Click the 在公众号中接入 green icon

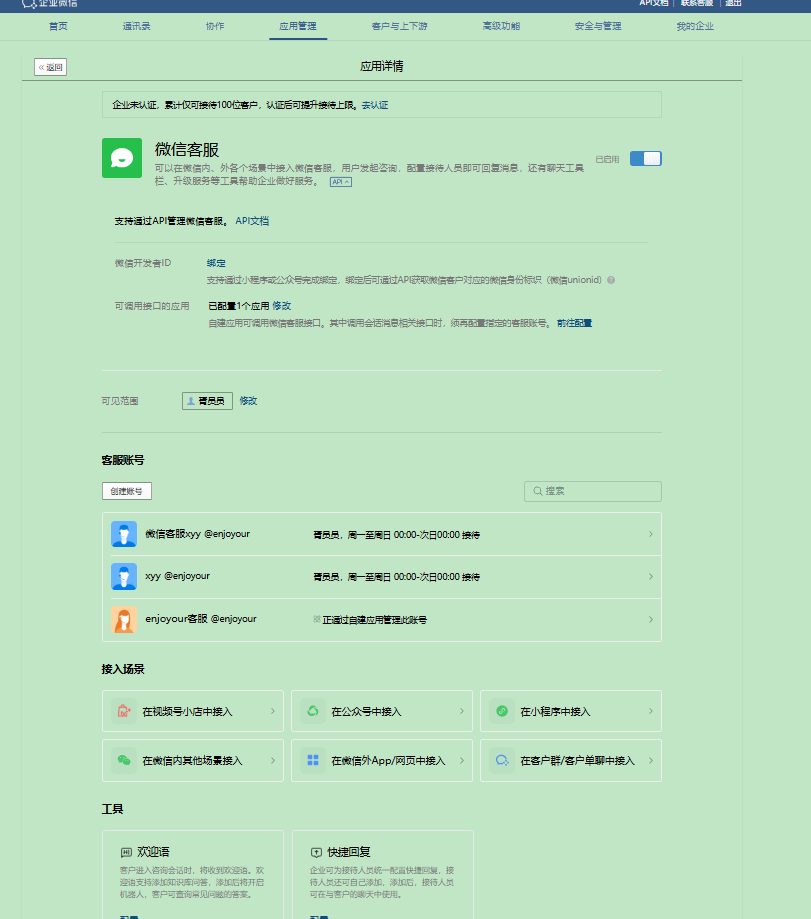pyautogui.click(x=313, y=711)
